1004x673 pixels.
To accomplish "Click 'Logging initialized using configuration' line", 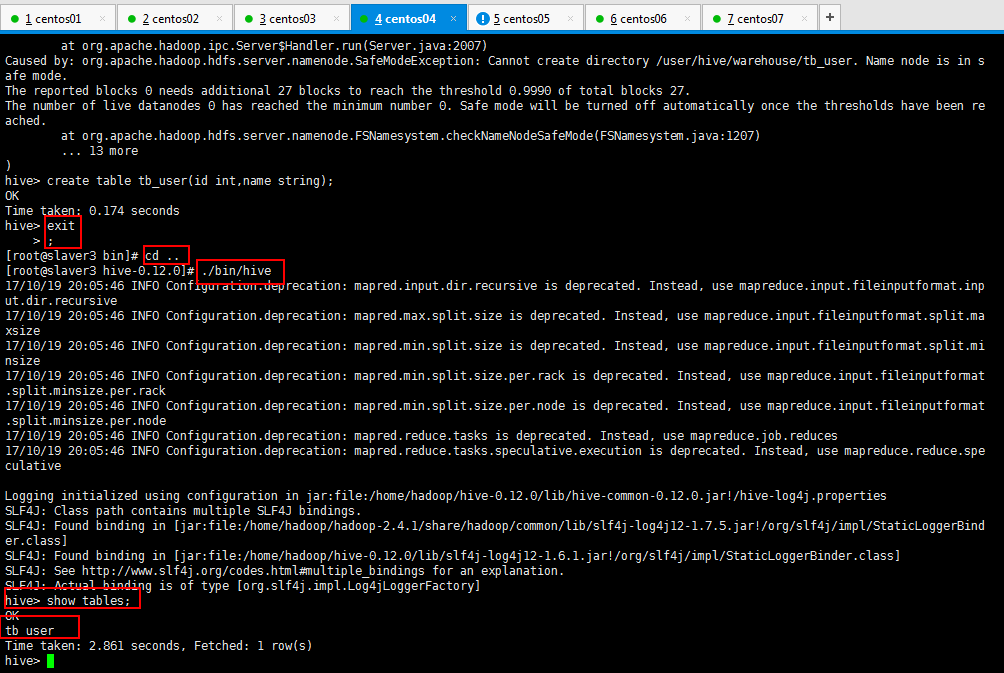I will [x=446, y=496].
